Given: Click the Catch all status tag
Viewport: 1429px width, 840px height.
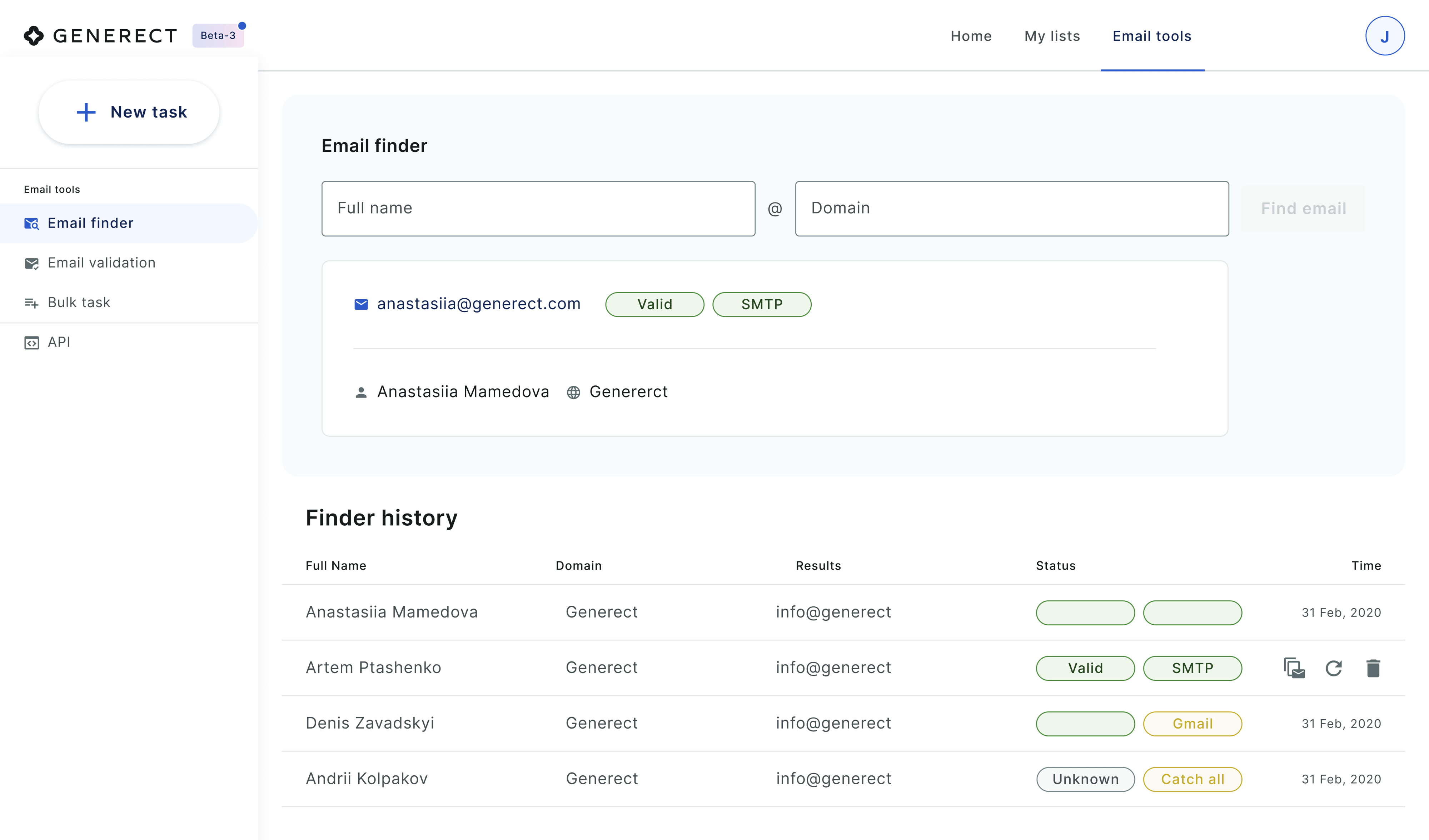Looking at the screenshot, I should (1192, 779).
